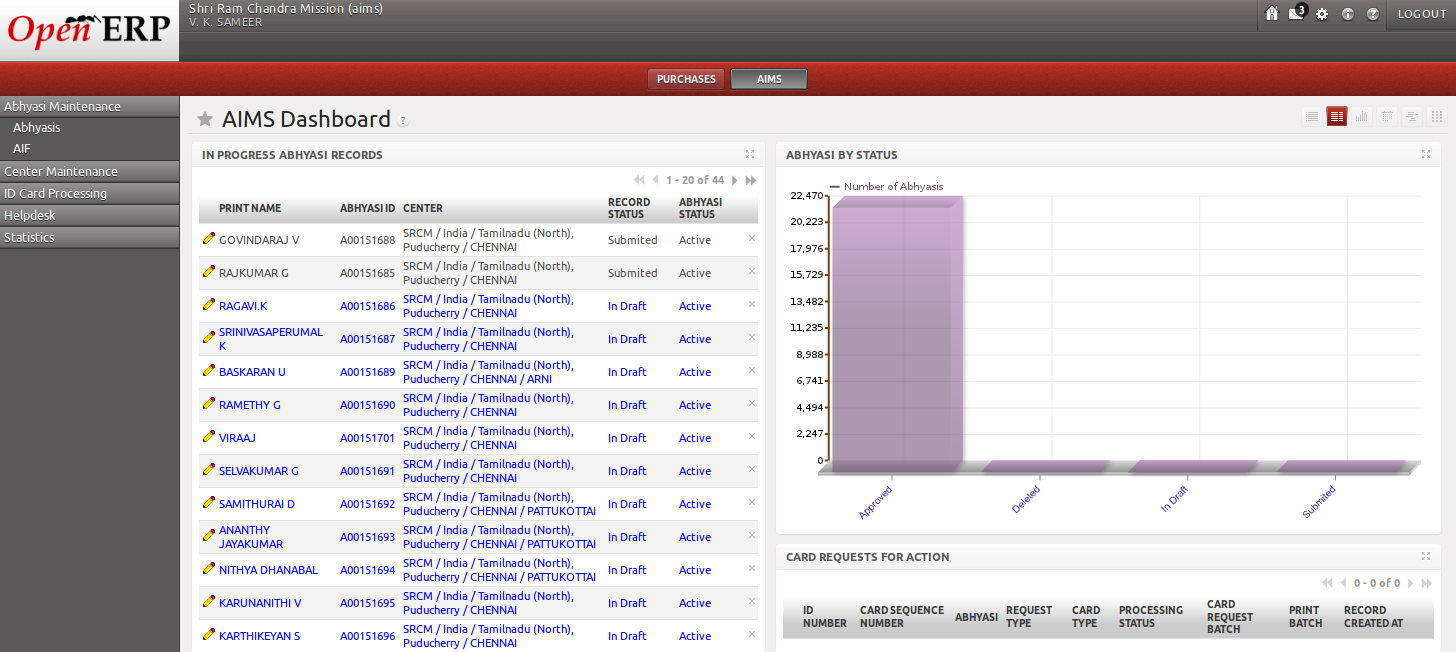
Task: Switch to kanban grid view
Action: [x=1437, y=117]
